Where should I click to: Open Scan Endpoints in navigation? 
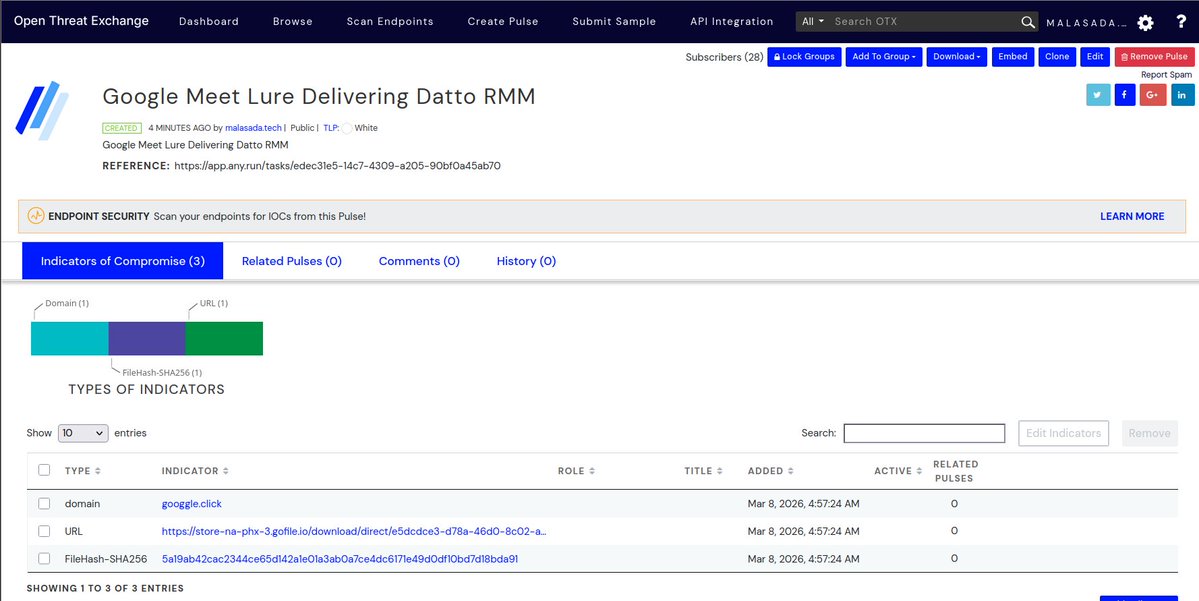390,21
